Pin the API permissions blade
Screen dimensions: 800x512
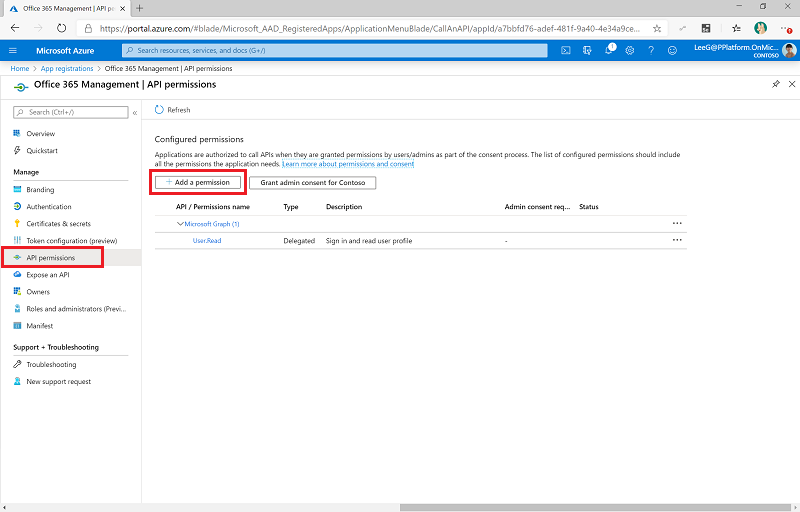776,84
